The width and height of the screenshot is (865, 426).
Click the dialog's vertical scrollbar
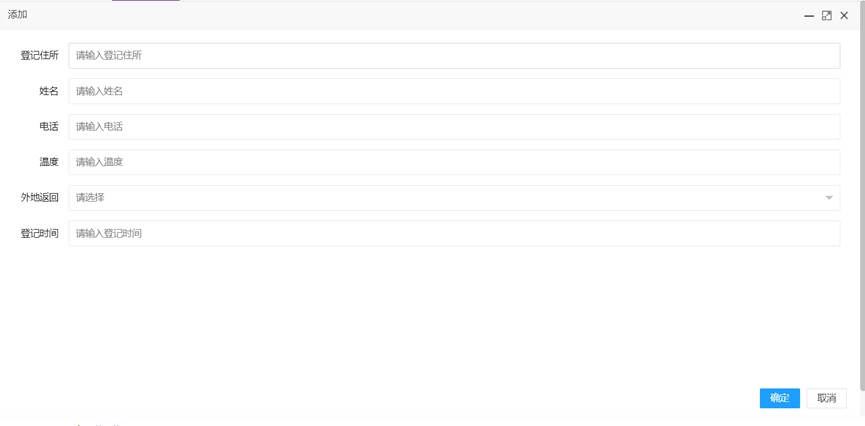click(862, 200)
